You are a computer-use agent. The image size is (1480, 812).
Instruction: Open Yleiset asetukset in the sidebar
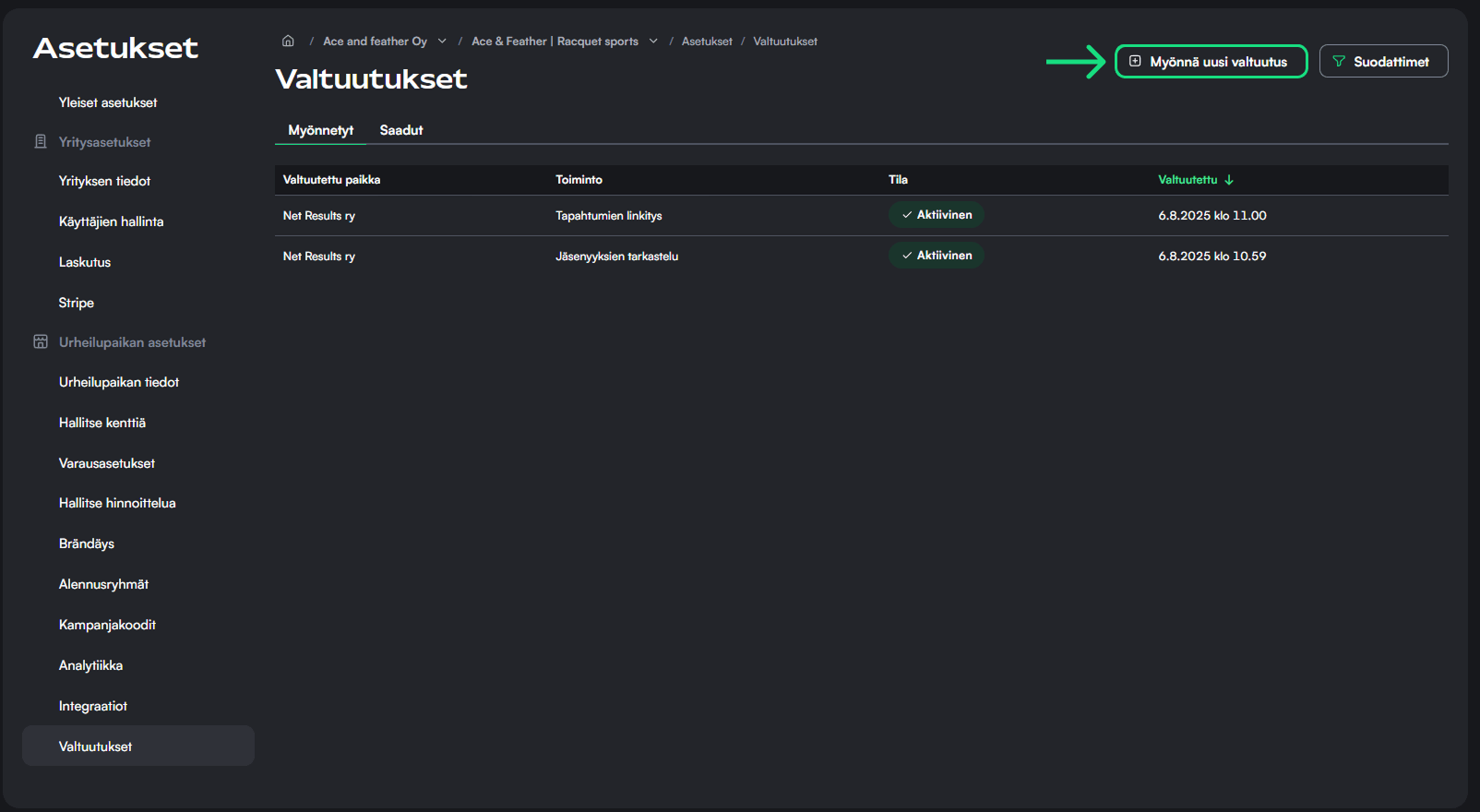pyautogui.click(x=108, y=102)
